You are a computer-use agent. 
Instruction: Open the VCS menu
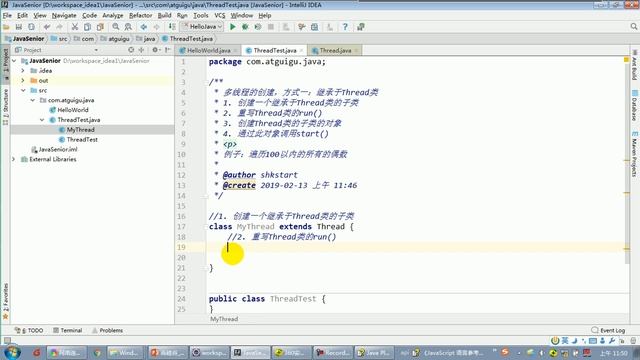(x=220, y=16)
